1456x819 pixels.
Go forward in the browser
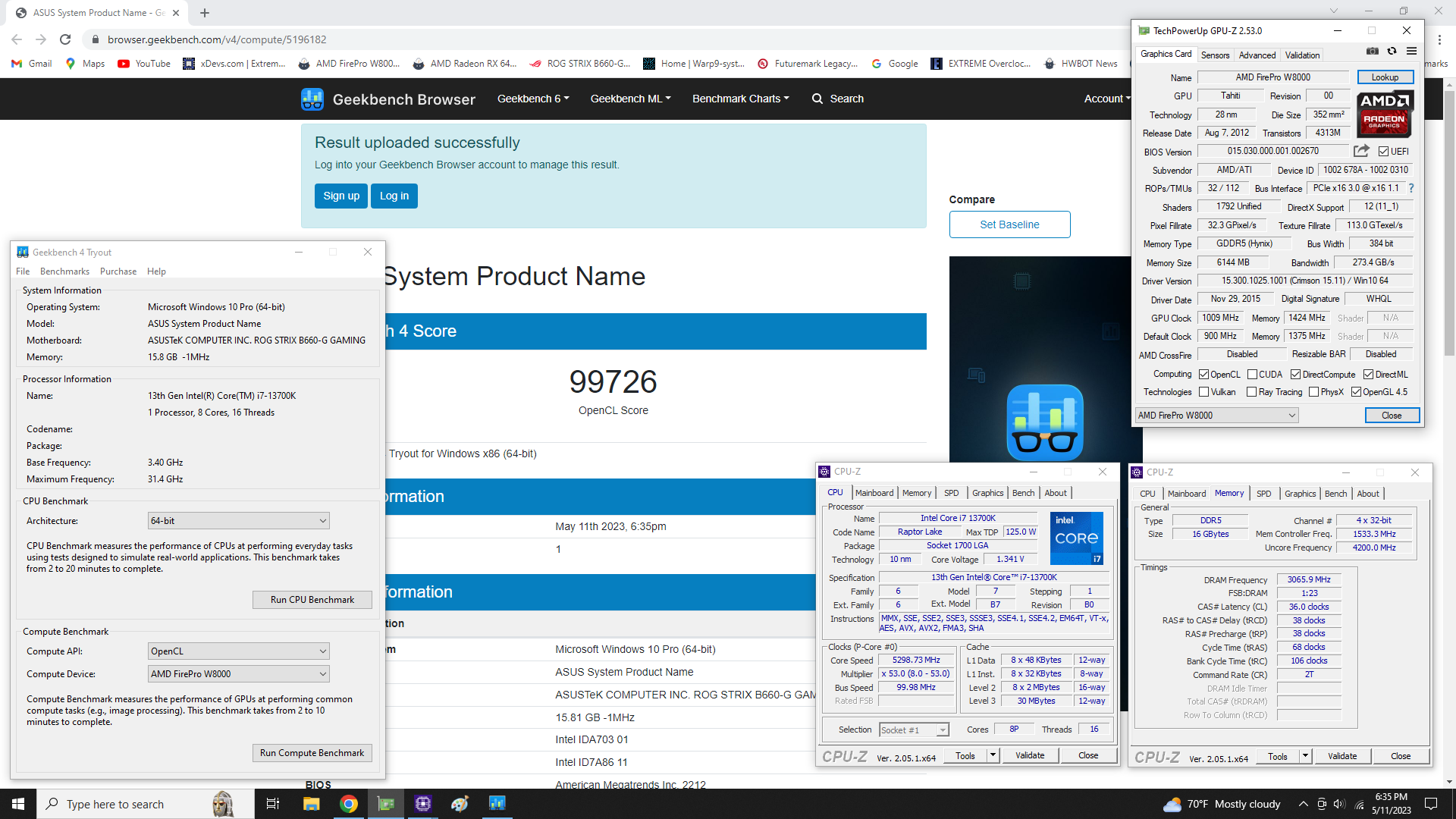(41, 39)
